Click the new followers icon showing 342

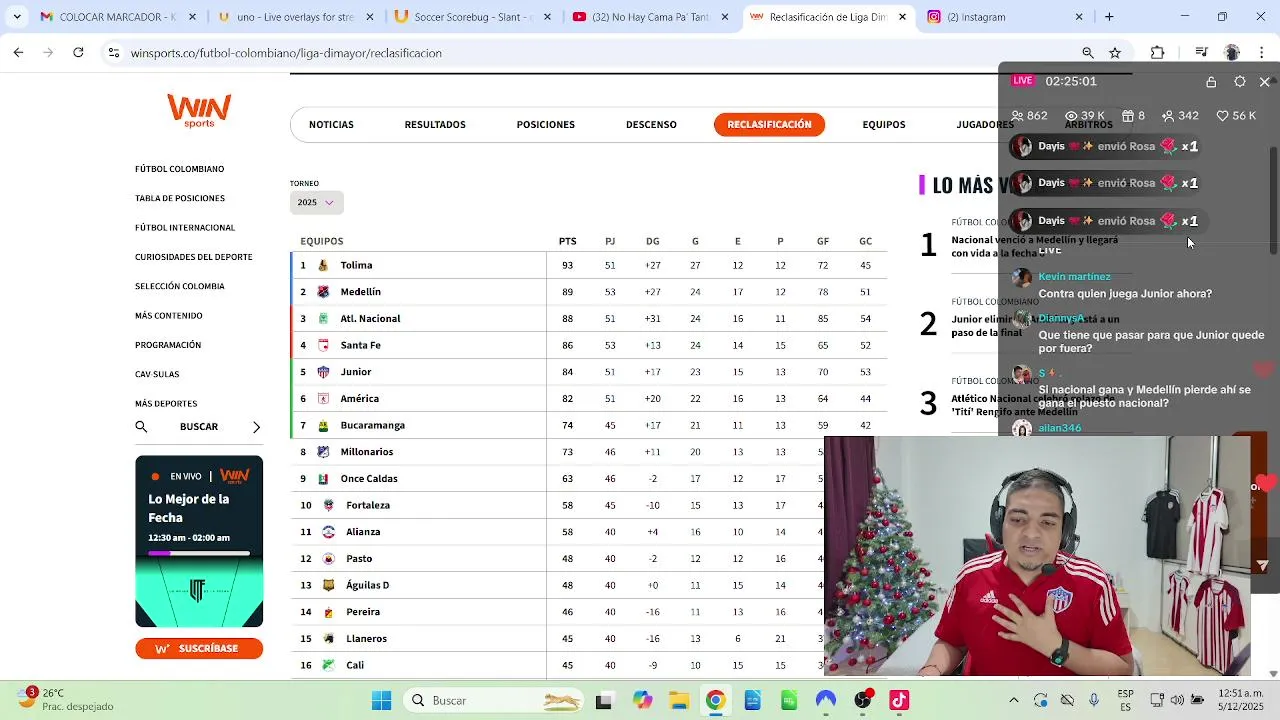click(x=1167, y=116)
